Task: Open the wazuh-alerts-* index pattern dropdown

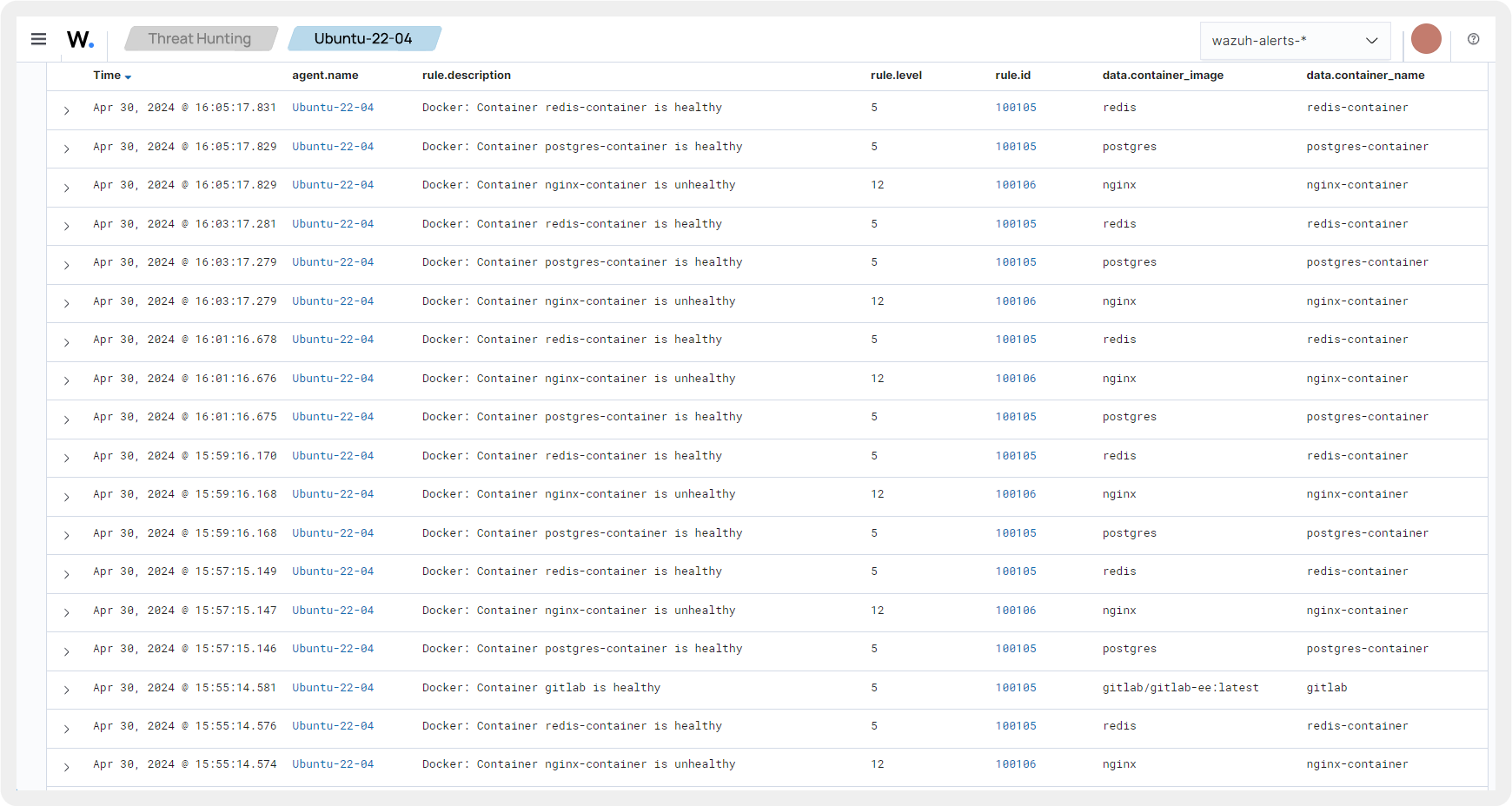Action: pyautogui.click(x=1294, y=40)
